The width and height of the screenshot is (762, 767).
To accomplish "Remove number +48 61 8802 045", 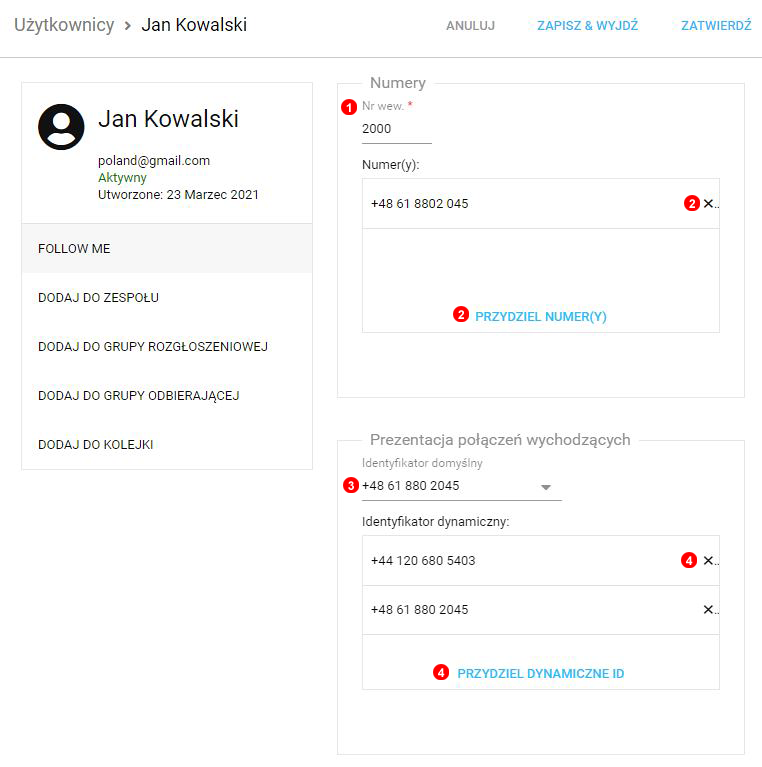I will click(x=708, y=204).
